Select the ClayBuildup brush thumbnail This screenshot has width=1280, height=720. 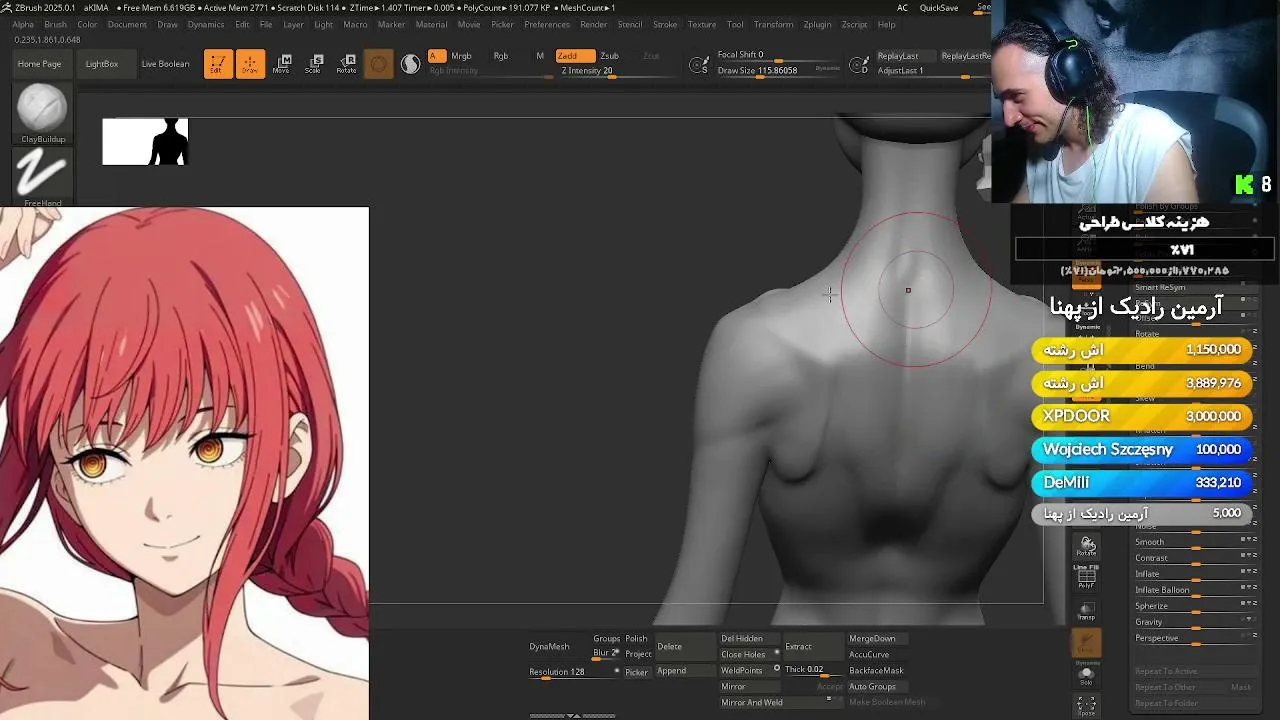pos(43,114)
